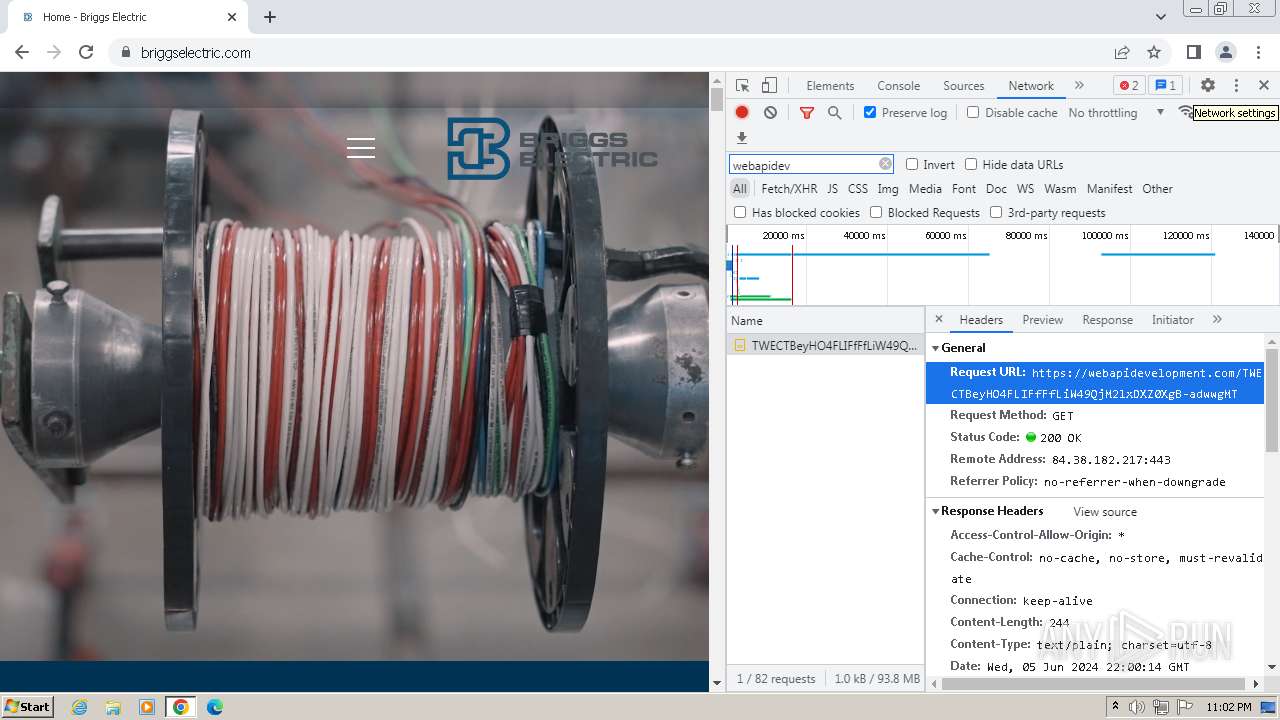Image resolution: width=1280 pixels, height=720 pixels.
Task: Open the Initiator tab of request
Action: [1172, 320]
